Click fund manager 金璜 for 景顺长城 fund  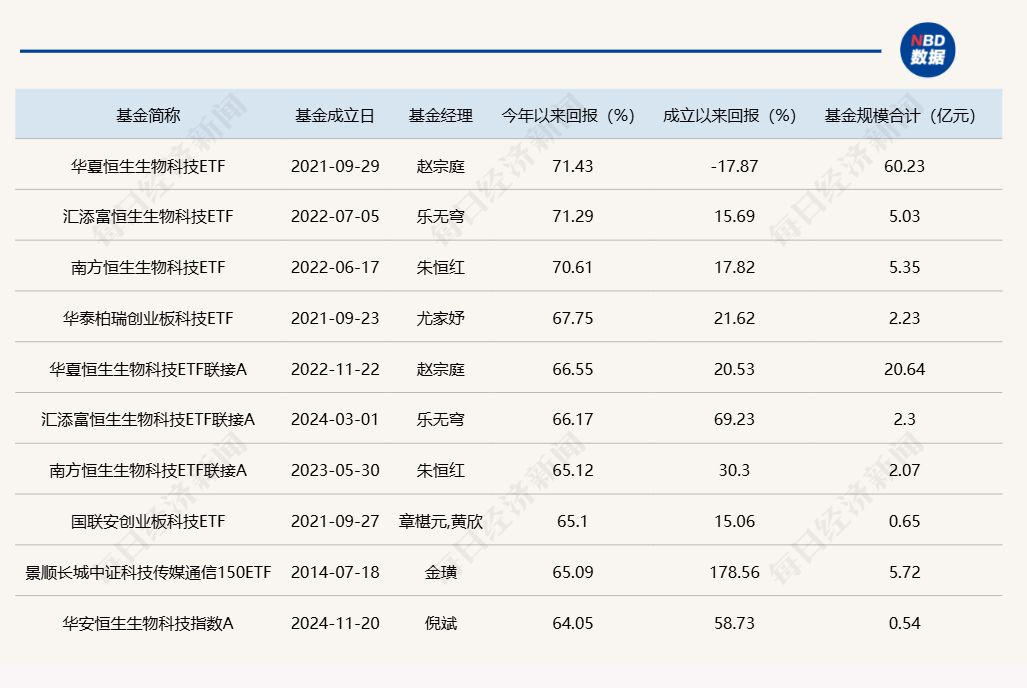click(440, 572)
